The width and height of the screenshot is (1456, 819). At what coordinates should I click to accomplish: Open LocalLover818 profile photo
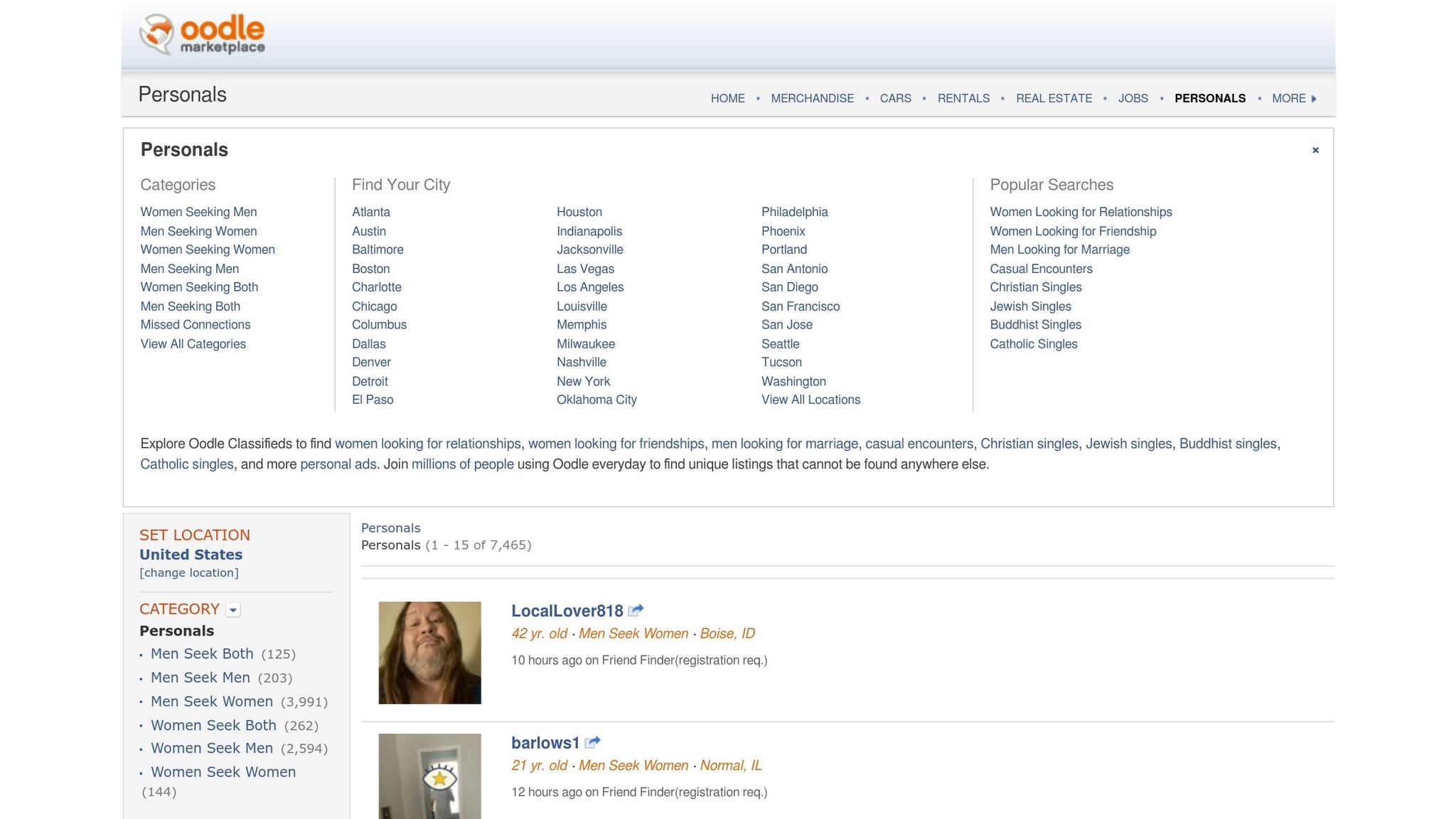click(x=429, y=653)
